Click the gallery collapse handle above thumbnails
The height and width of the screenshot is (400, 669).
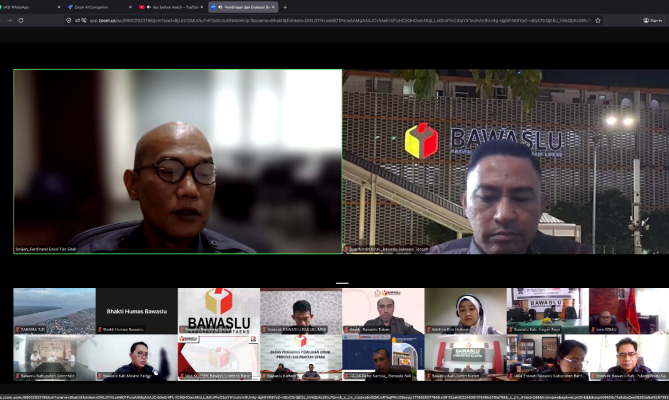click(x=341, y=282)
